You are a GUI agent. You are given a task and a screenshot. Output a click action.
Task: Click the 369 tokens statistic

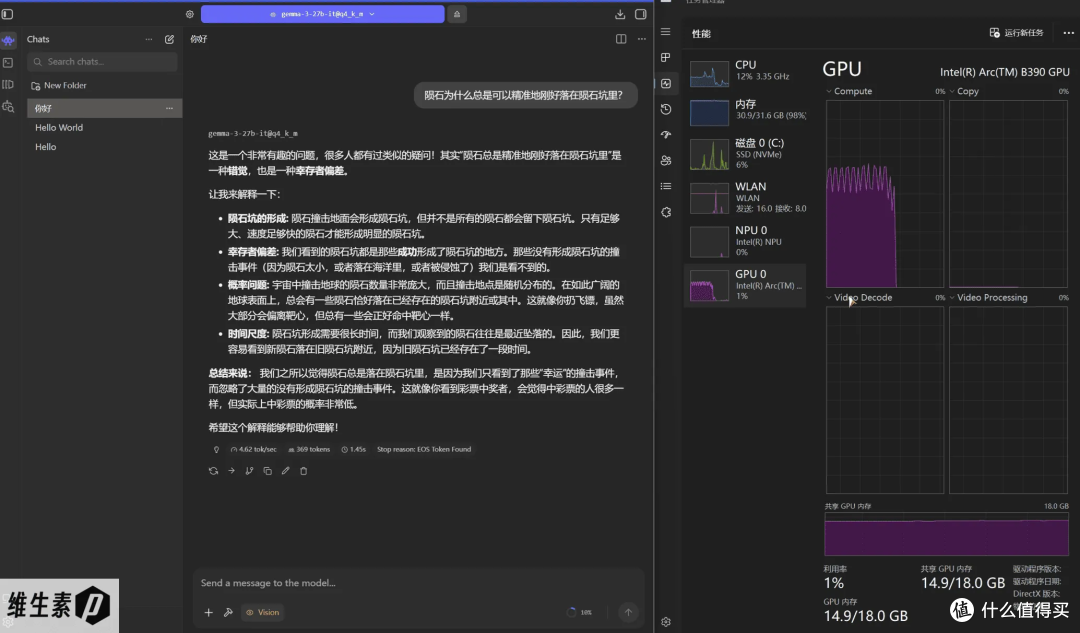pyautogui.click(x=309, y=449)
